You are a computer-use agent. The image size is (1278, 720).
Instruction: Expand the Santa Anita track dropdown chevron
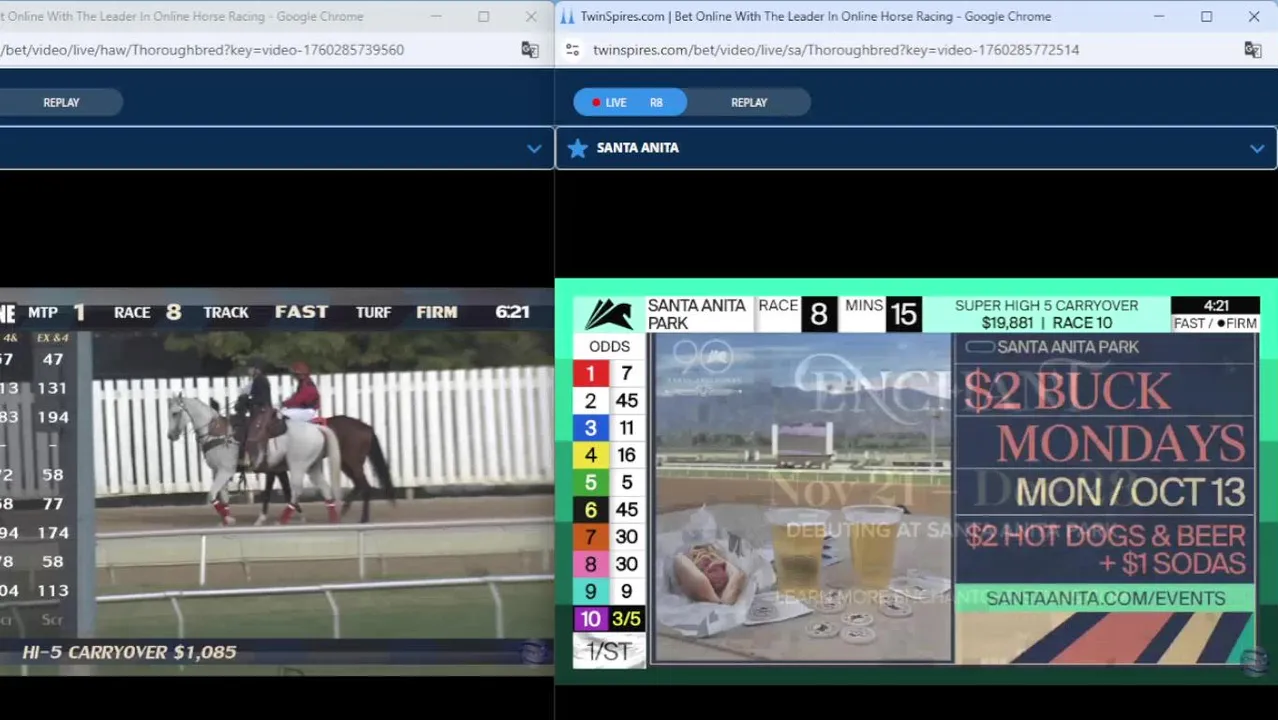coord(1257,148)
